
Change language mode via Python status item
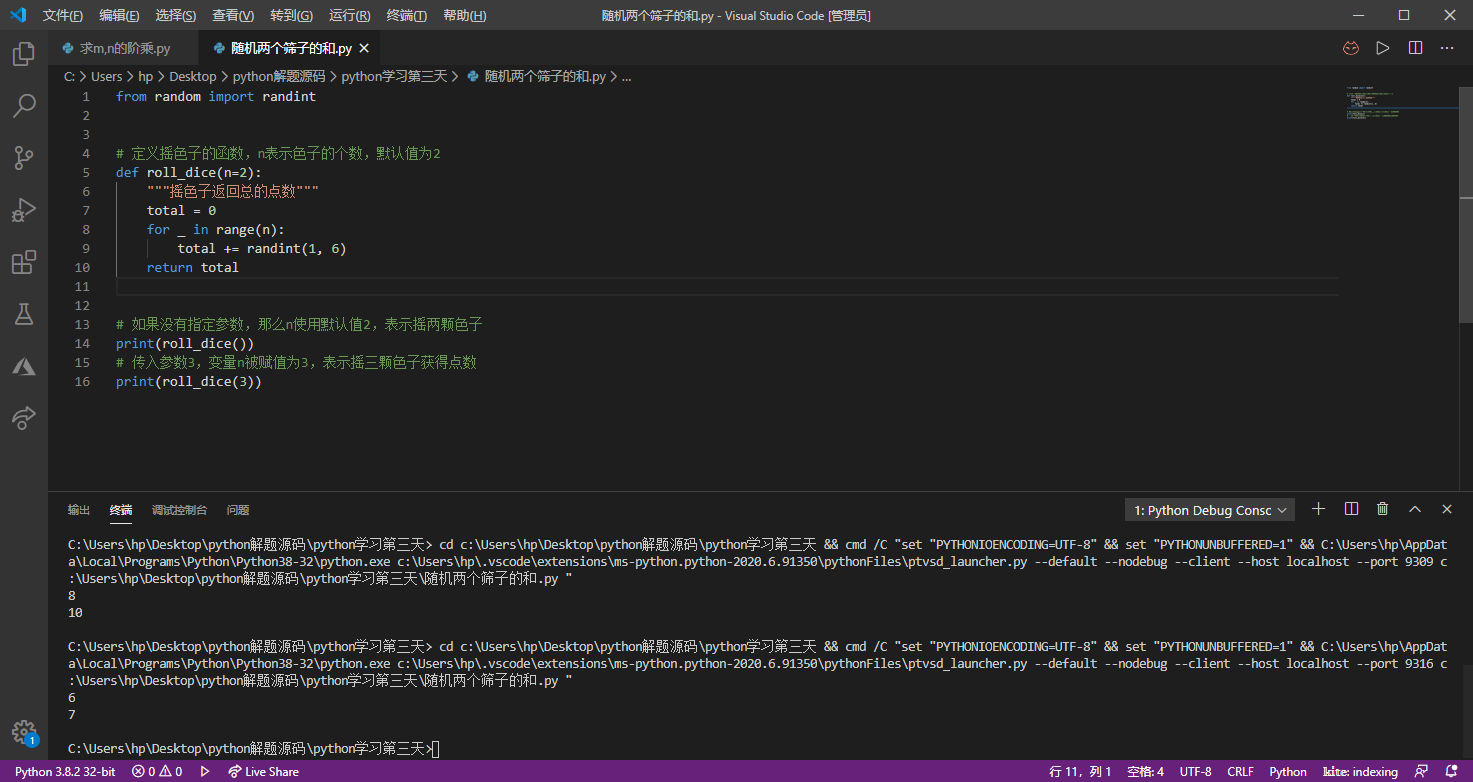1288,771
